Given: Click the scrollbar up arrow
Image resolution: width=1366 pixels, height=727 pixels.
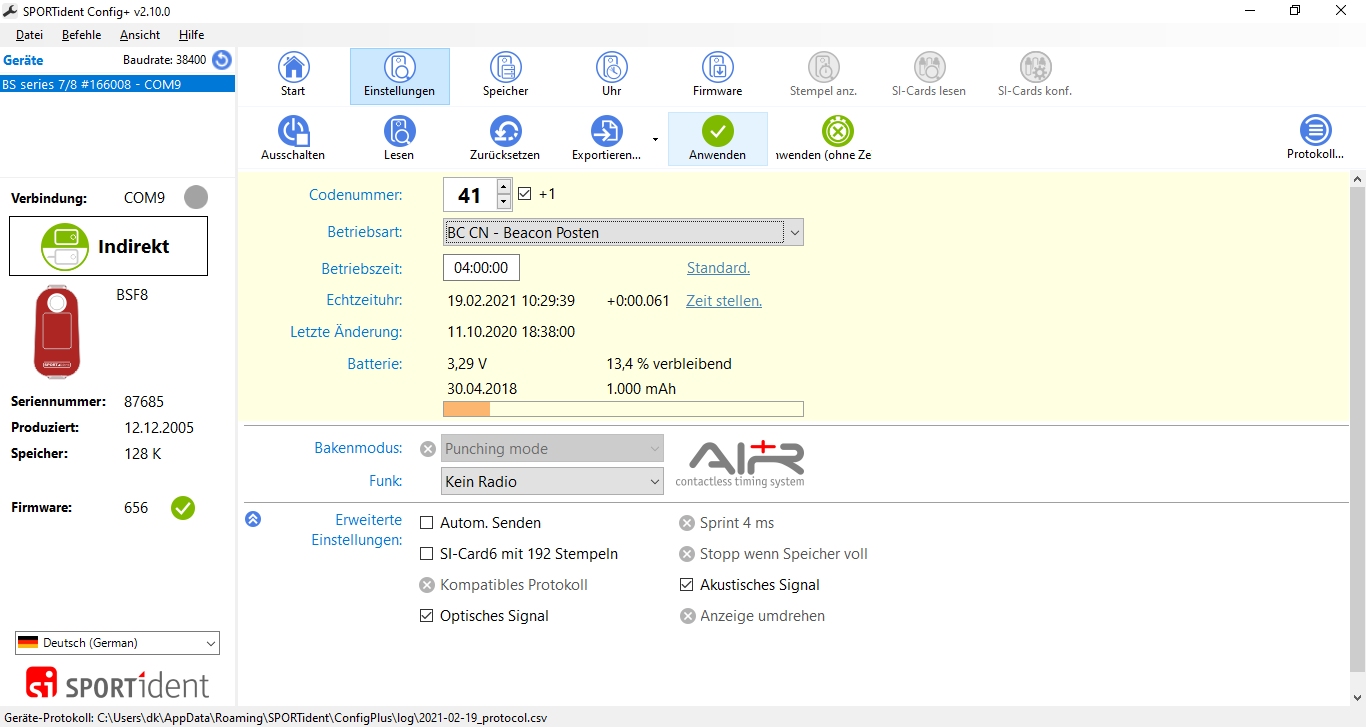Looking at the screenshot, I should 1357,179.
